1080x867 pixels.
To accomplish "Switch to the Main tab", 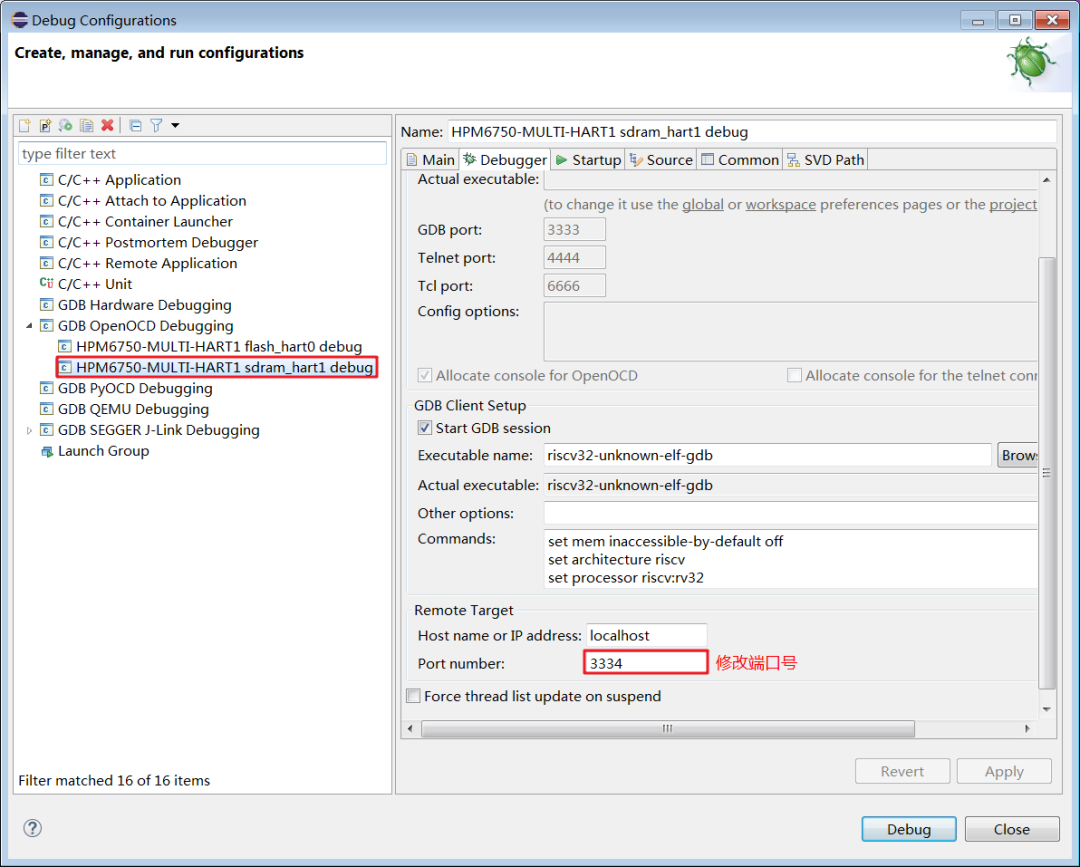I will click(430, 160).
